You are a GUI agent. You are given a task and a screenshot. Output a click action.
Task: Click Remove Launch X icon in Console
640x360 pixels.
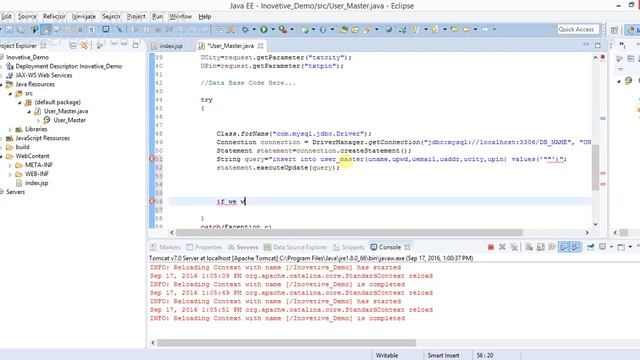pyautogui.click(x=502, y=247)
